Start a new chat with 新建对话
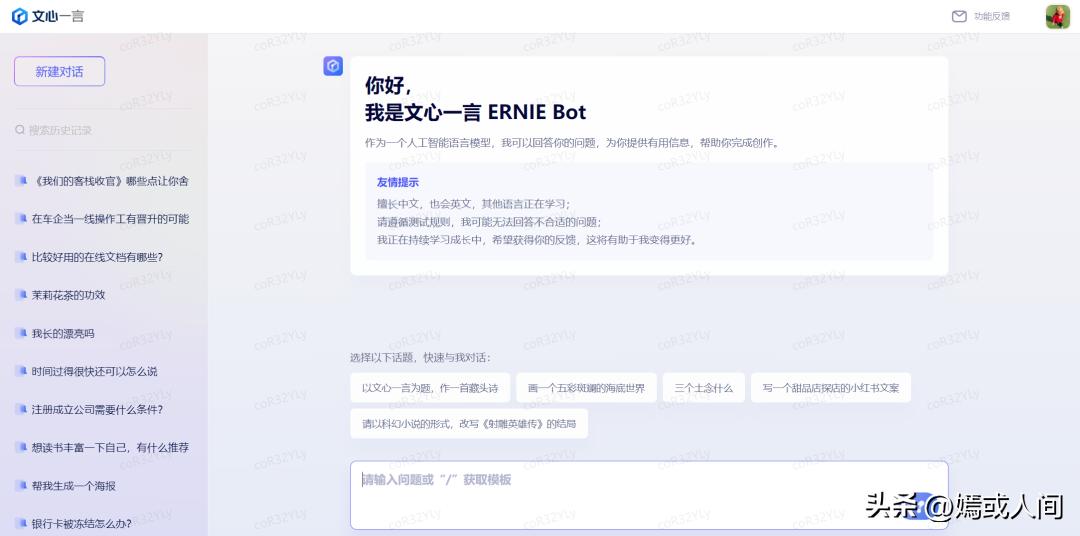 (x=59, y=72)
